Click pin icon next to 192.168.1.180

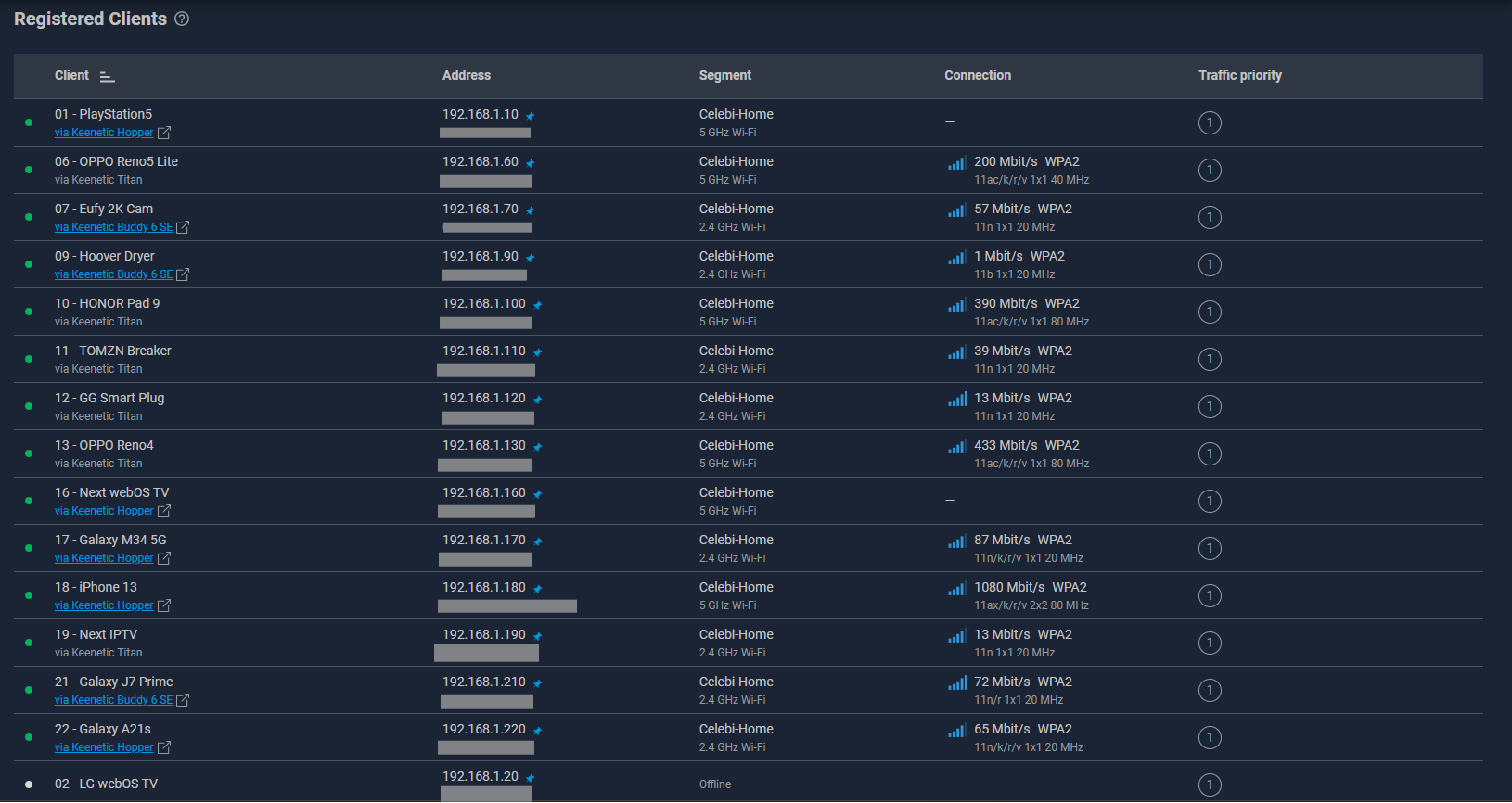point(537,589)
